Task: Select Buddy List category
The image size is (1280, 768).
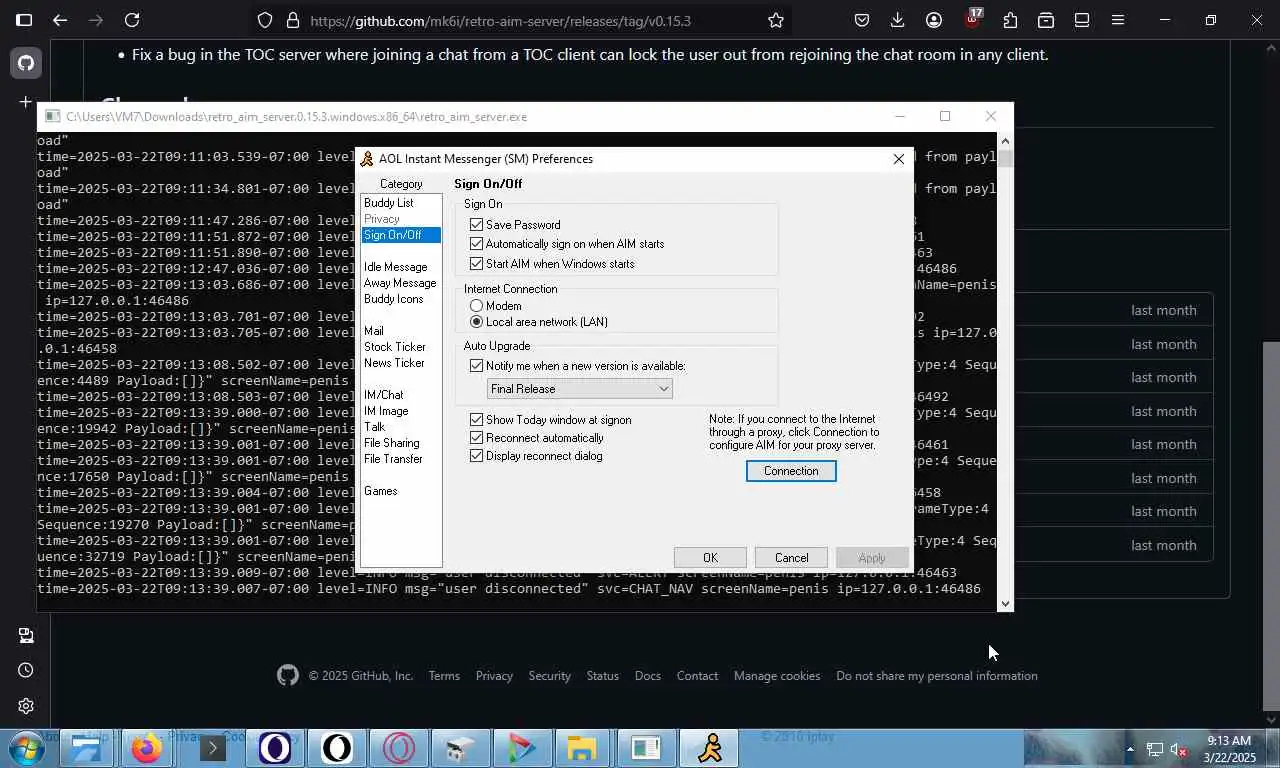Action: pos(389,203)
